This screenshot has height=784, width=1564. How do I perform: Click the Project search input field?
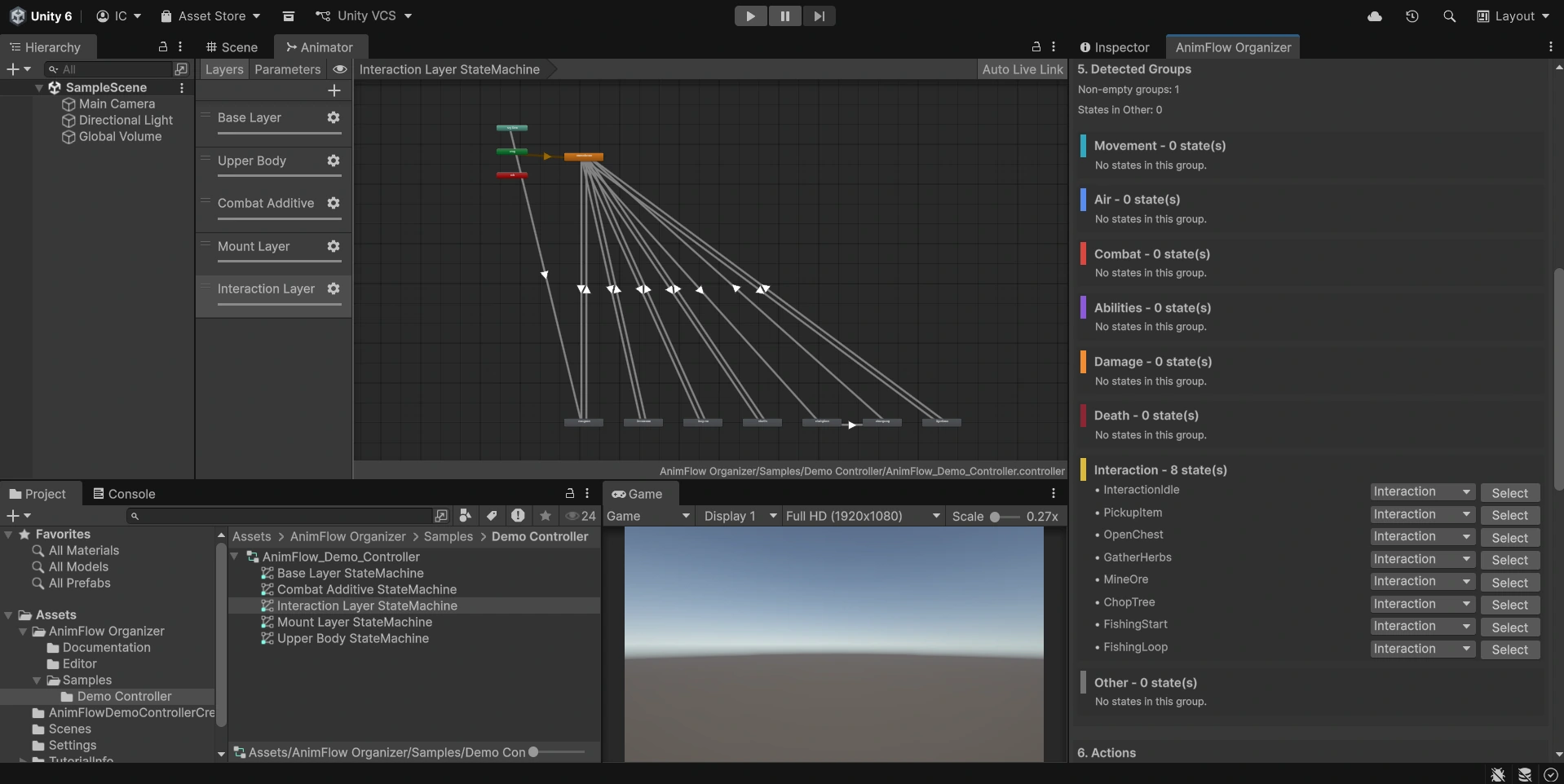pos(279,516)
